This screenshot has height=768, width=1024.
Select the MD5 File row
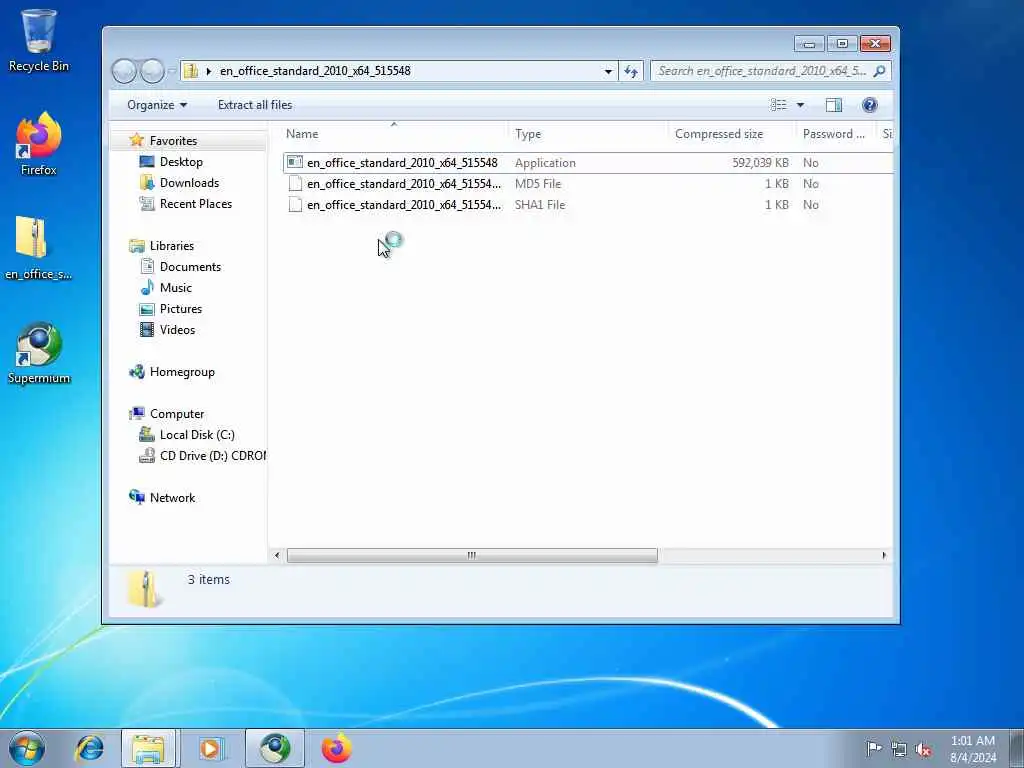coord(588,184)
